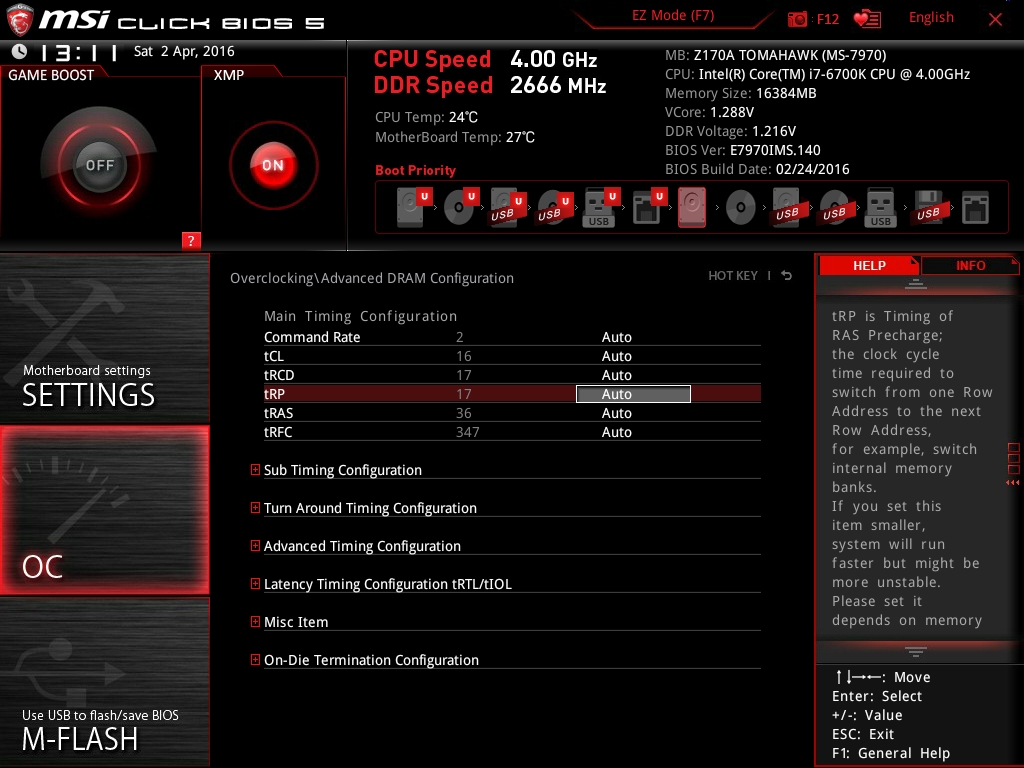Click the system time display
This screenshot has height=768, width=1024.
[x=78, y=52]
